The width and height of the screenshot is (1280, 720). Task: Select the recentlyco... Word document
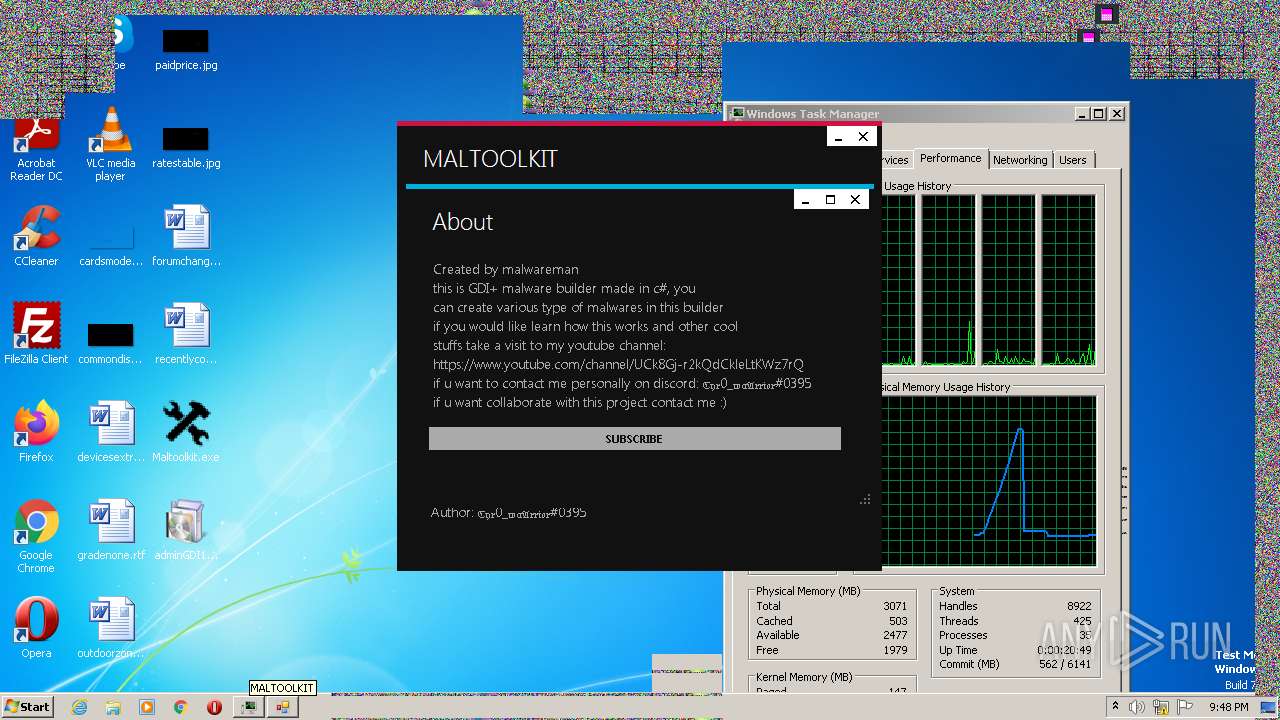pos(186,334)
